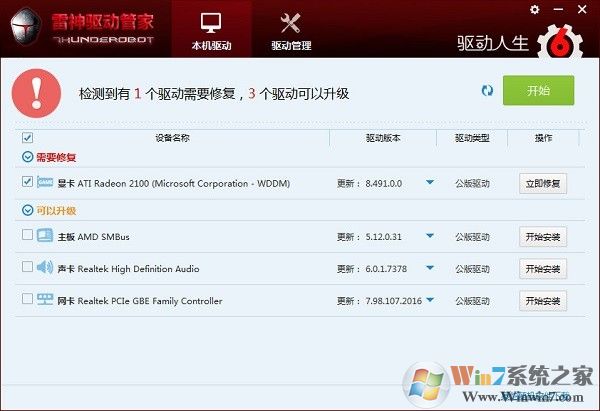The image size is (600, 411).
Task: Toggle the select-all checkbox in header
Action: pos(28,138)
